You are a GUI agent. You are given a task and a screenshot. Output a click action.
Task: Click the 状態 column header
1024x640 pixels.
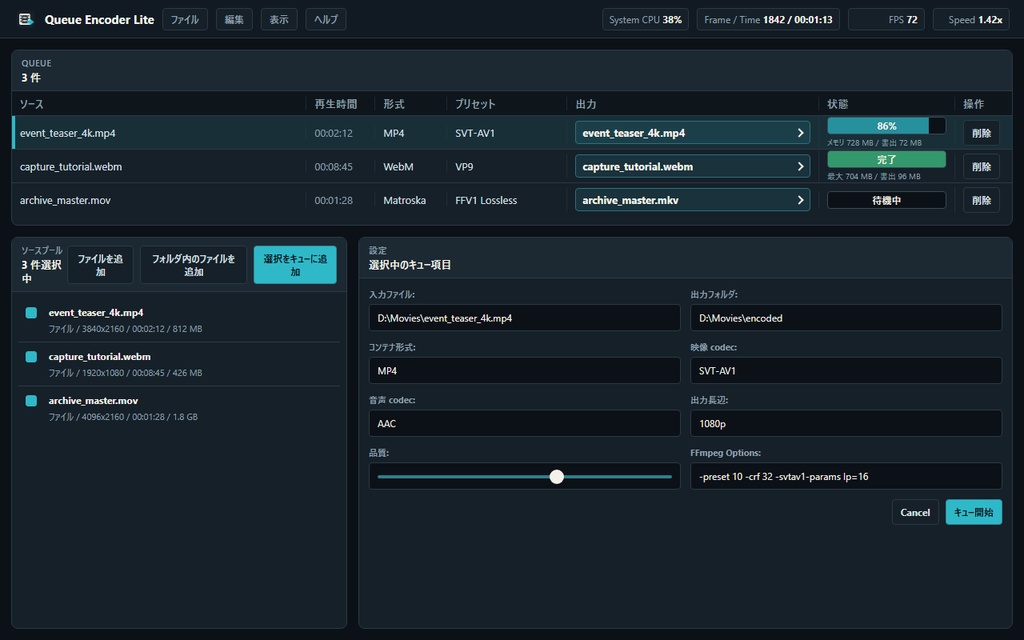pos(837,104)
